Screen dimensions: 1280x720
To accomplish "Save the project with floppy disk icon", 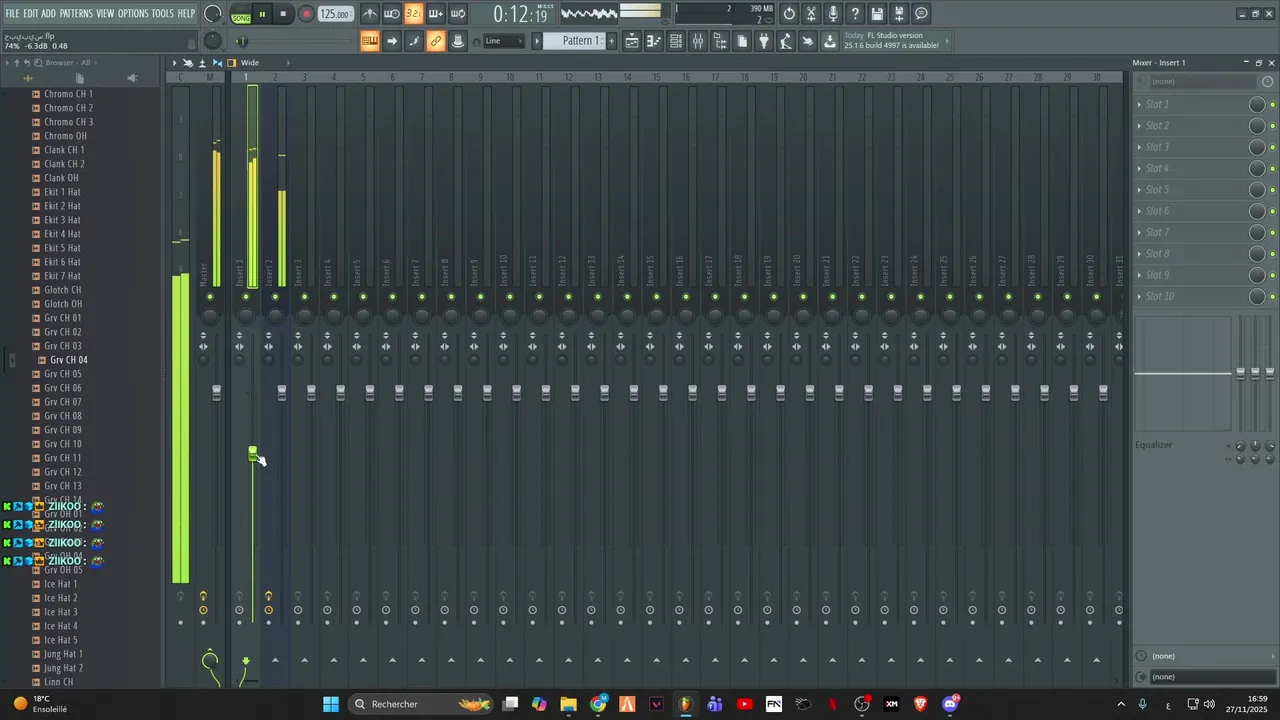I will [876, 14].
